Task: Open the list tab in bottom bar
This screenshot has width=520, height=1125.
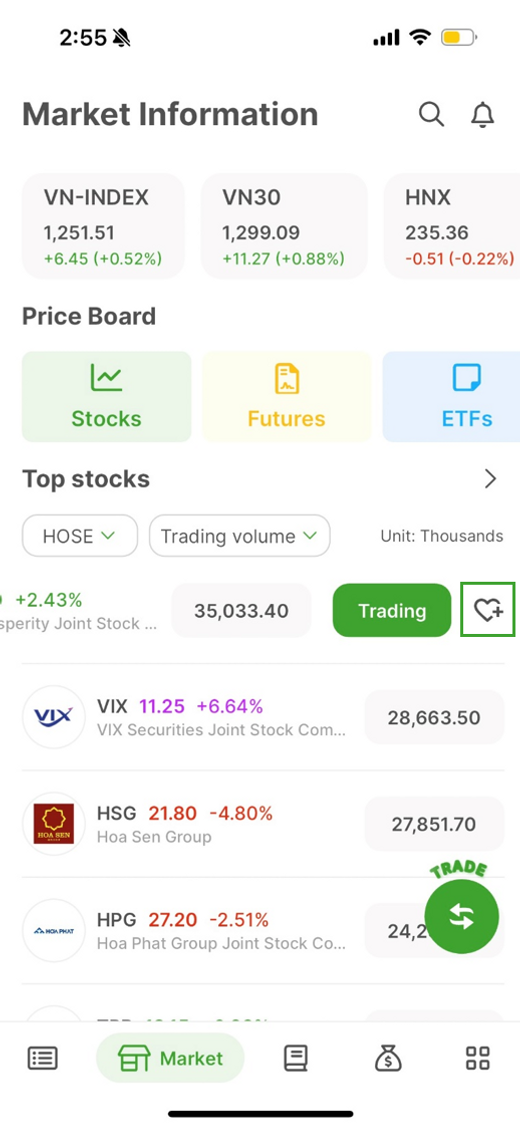Action: pyautogui.click(x=43, y=1058)
